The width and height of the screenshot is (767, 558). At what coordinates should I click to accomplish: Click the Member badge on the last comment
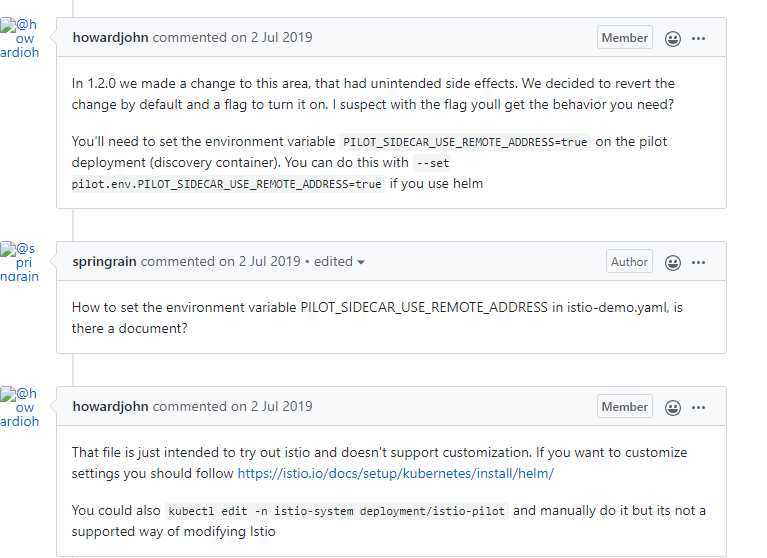coord(625,406)
